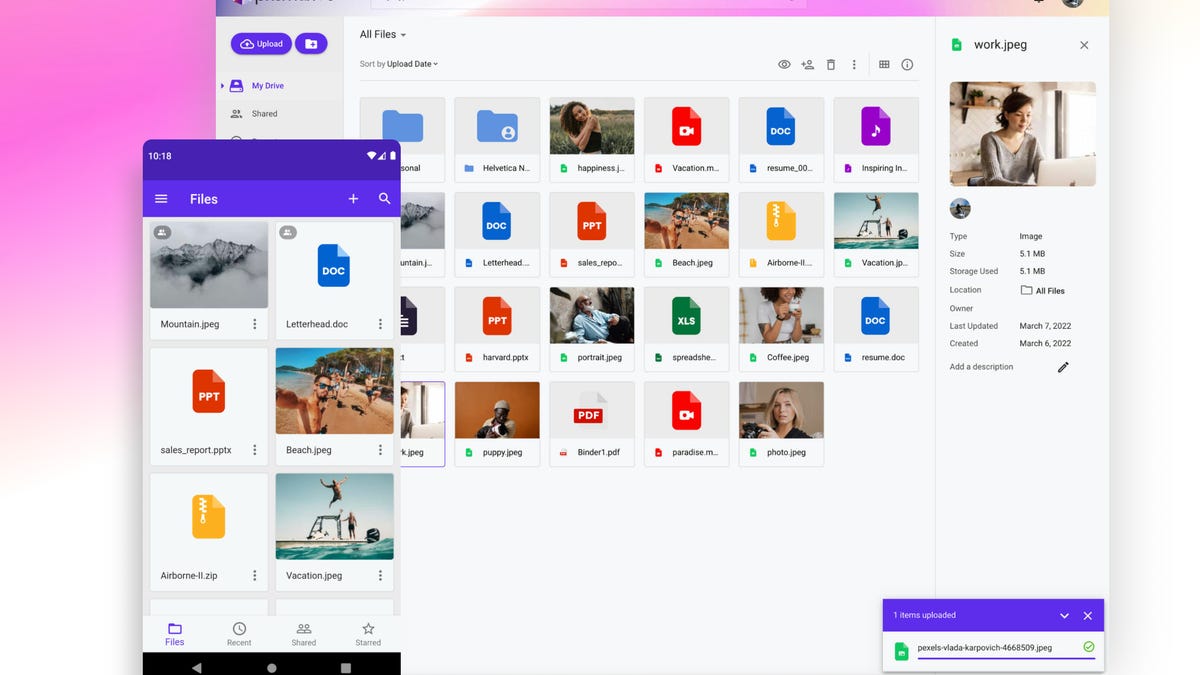Switch to the Files tab in the mobile app
This screenshot has width=1200, height=675.
pos(175,634)
